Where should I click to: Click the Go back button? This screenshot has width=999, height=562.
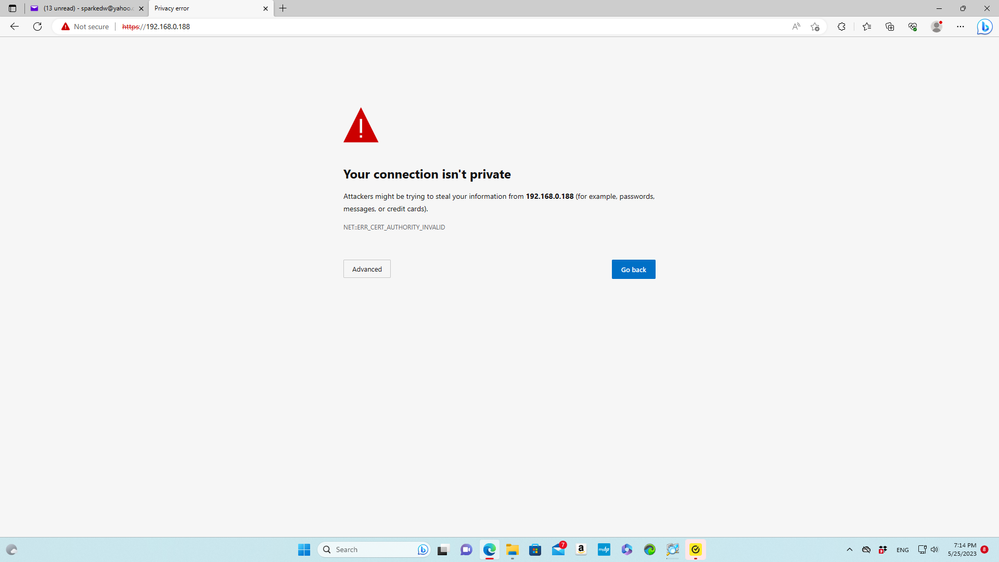pyautogui.click(x=633, y=270)
